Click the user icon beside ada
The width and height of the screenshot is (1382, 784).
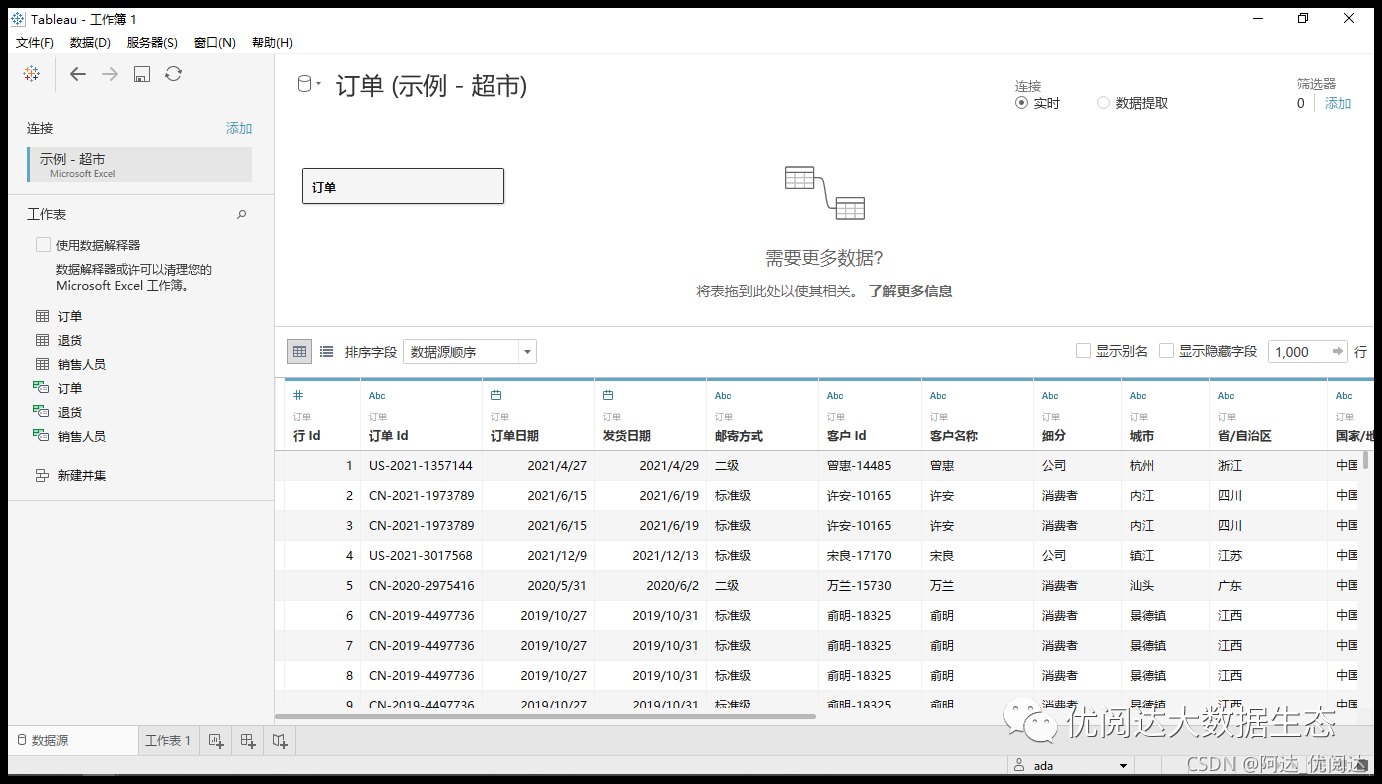(x=1018, y=766)
